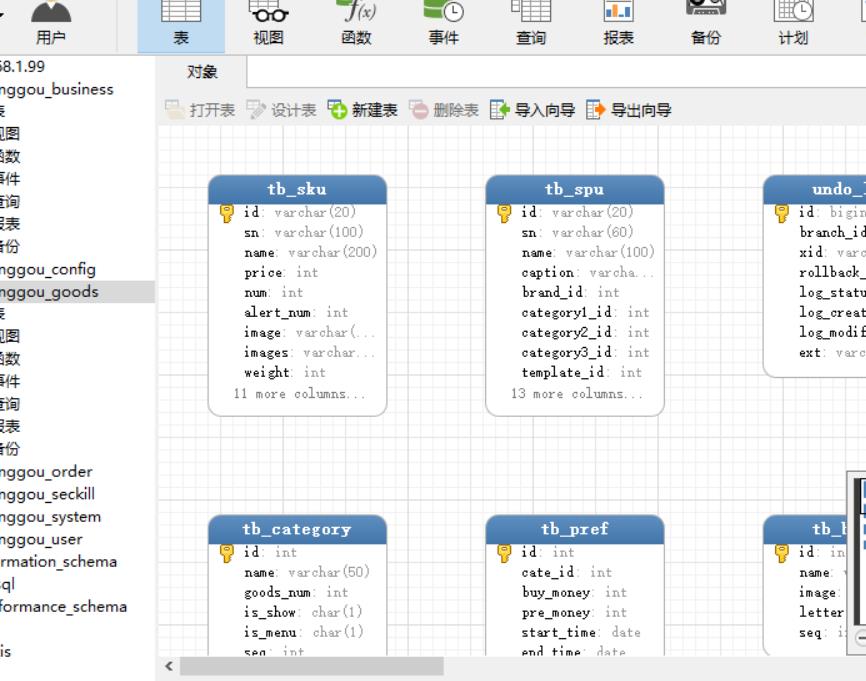Screen dimensions: 866x681
Task: Click 打开表 (Open Table) button
Action: tap(200, 110)
